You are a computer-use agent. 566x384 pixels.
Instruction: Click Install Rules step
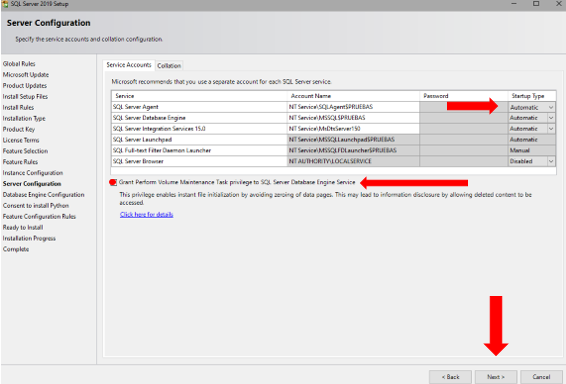pos(18,107)
